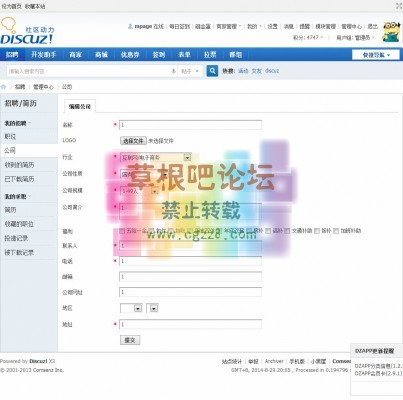Click the 公司网址 website input field
Image resolution: width=403 pixels, height=400 pixels.
pyautogui.click(x=190, y=292)
